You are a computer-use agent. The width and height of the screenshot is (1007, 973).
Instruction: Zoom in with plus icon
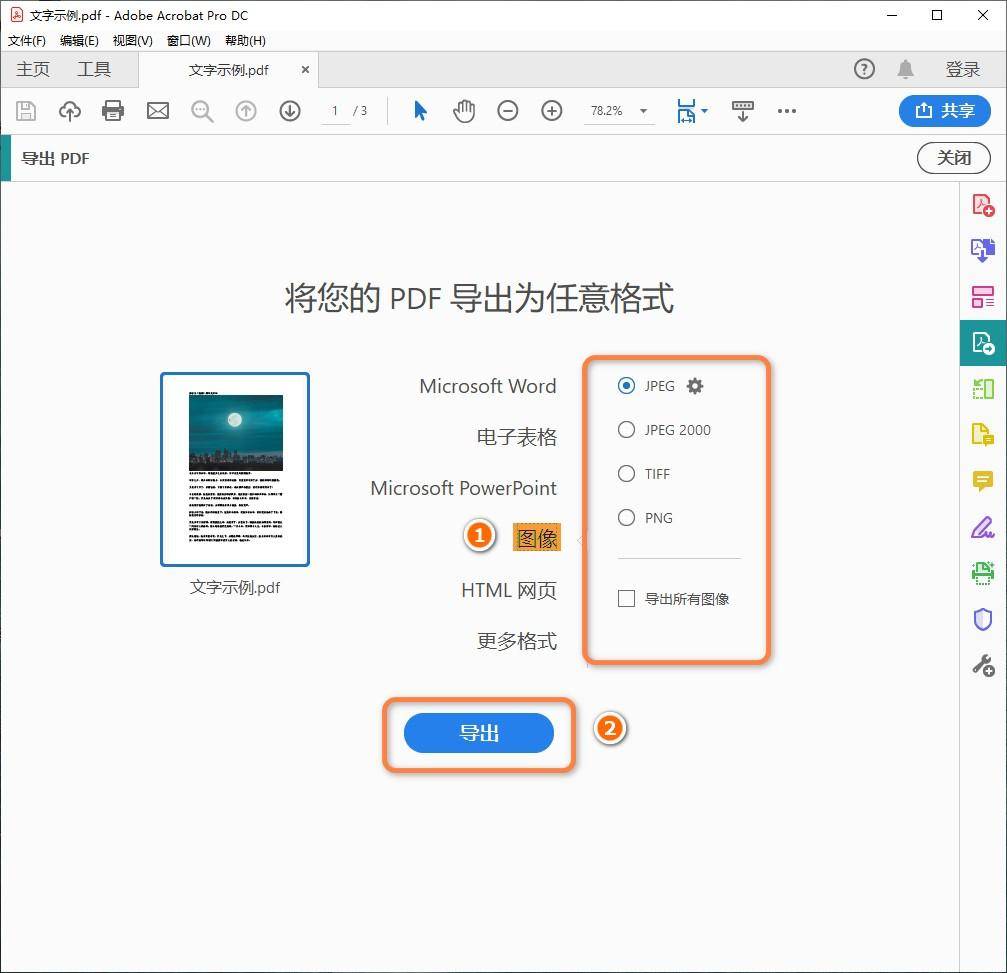tap(552, 111)
